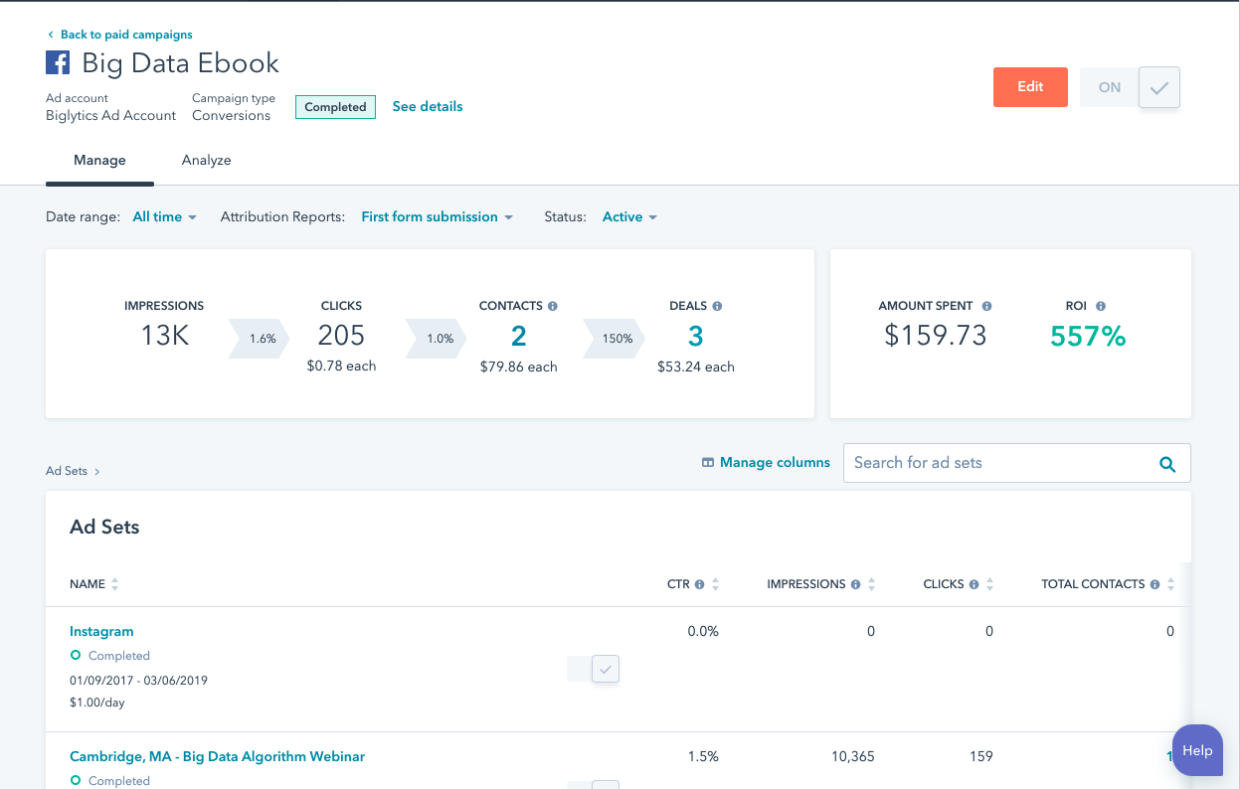Sort by IMPRESSIONS using its sort arrows
Viewport: 1240px width, 789px height.
[x=872, y=584]
